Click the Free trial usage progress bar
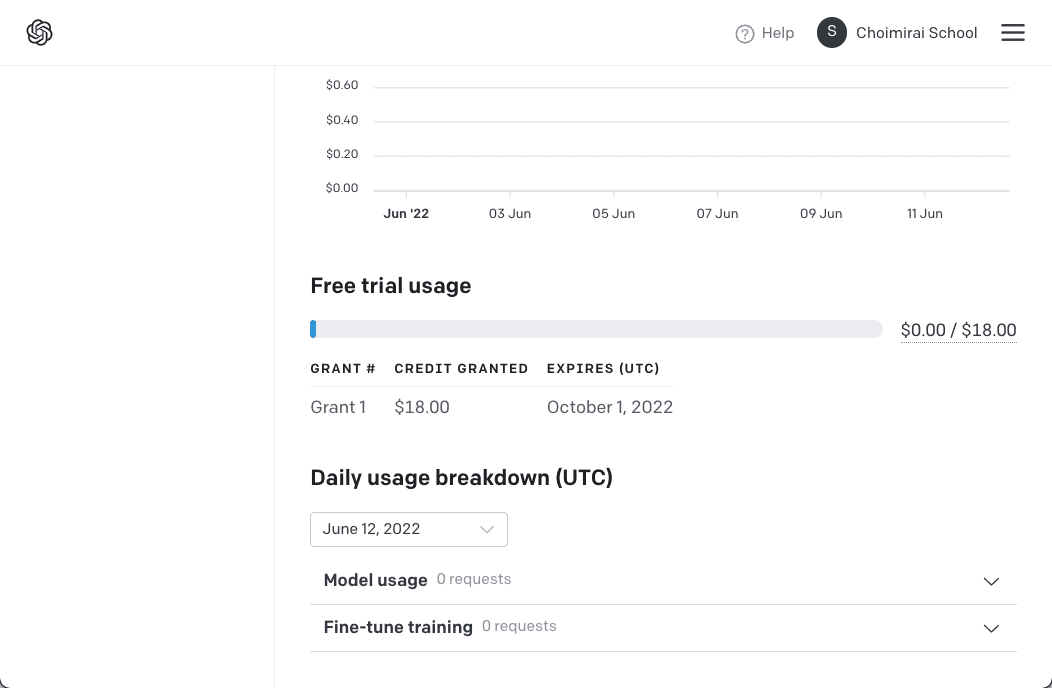The image size is (1052, 688). (596, 329)
